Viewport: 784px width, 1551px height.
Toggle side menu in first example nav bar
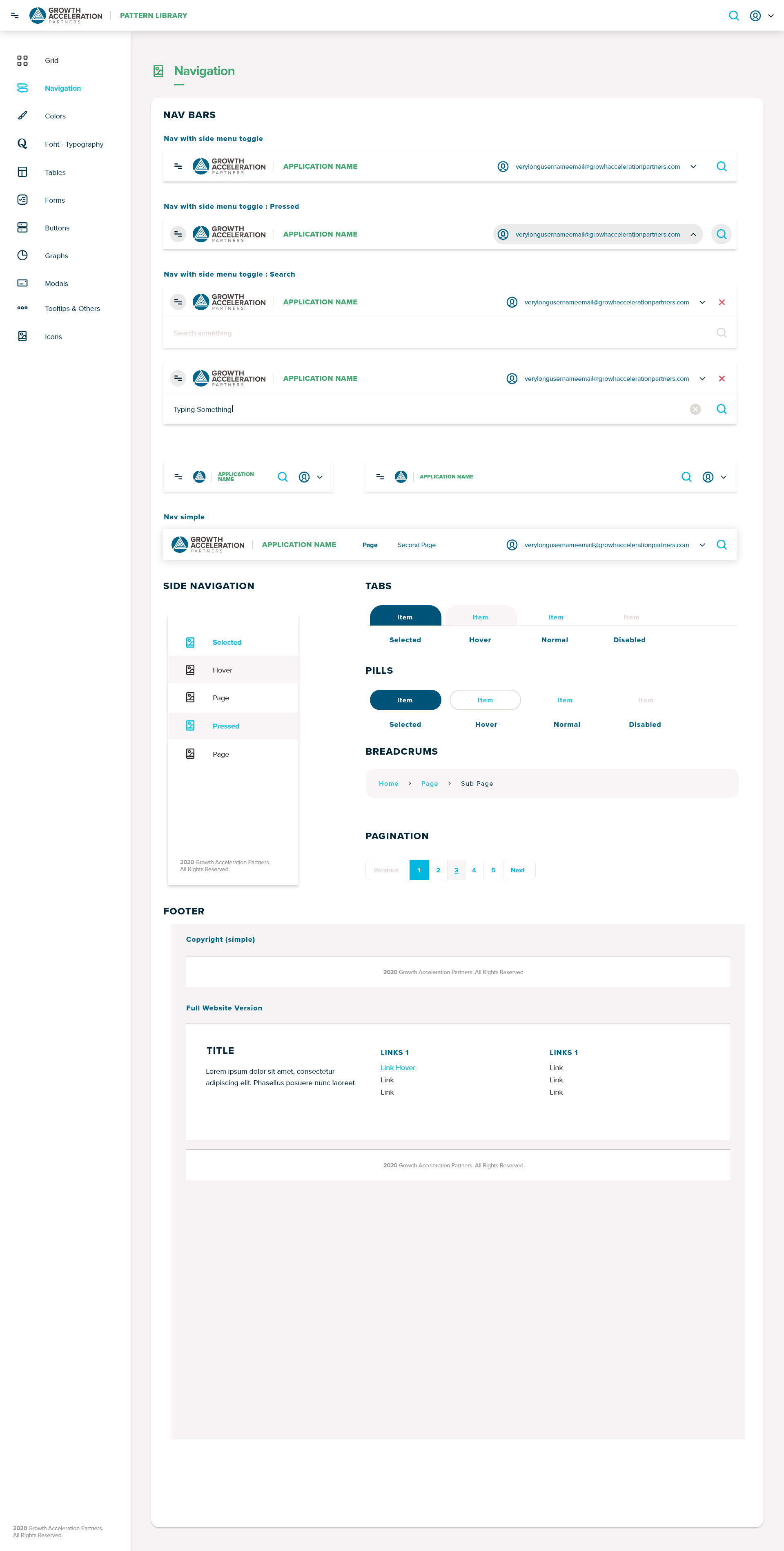click(178, 166)
